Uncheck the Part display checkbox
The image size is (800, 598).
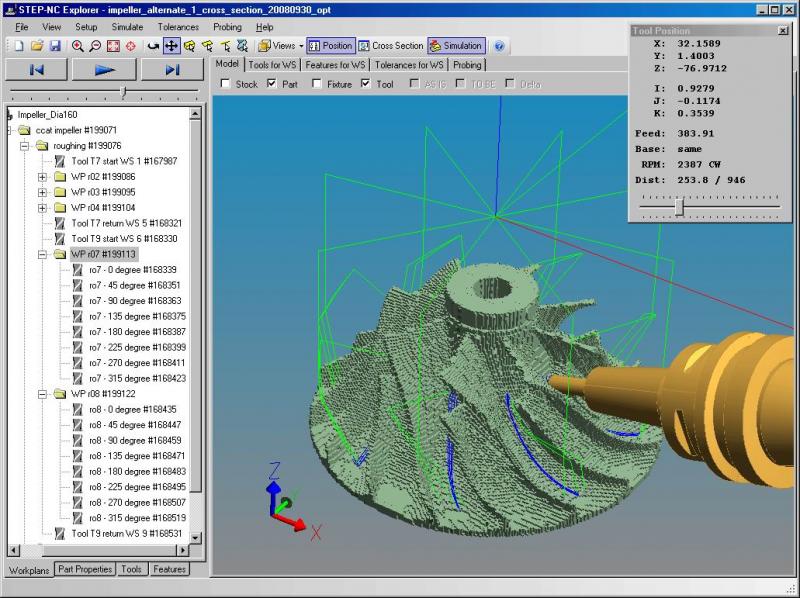[272, 84]
